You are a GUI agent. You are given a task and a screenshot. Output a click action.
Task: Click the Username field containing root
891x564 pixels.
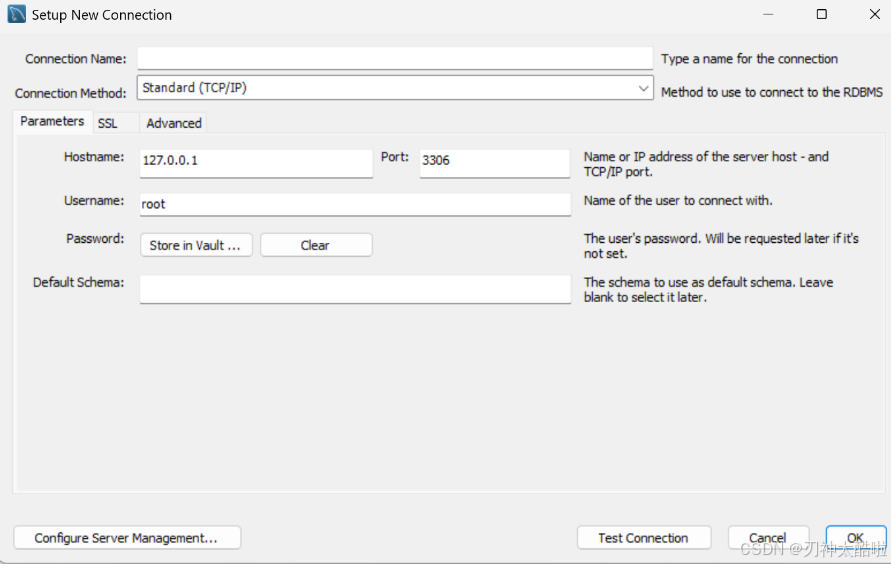click(x=355, y=204)
